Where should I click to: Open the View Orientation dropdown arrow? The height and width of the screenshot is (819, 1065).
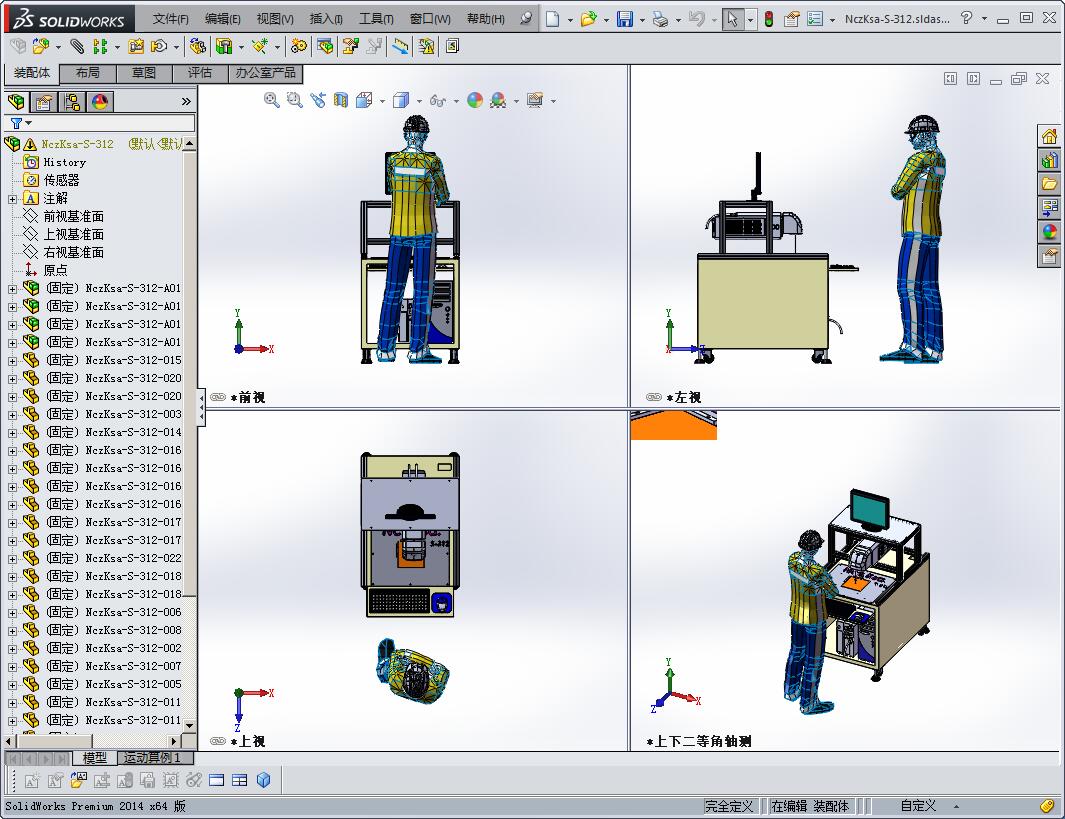(x=382, y=101)
